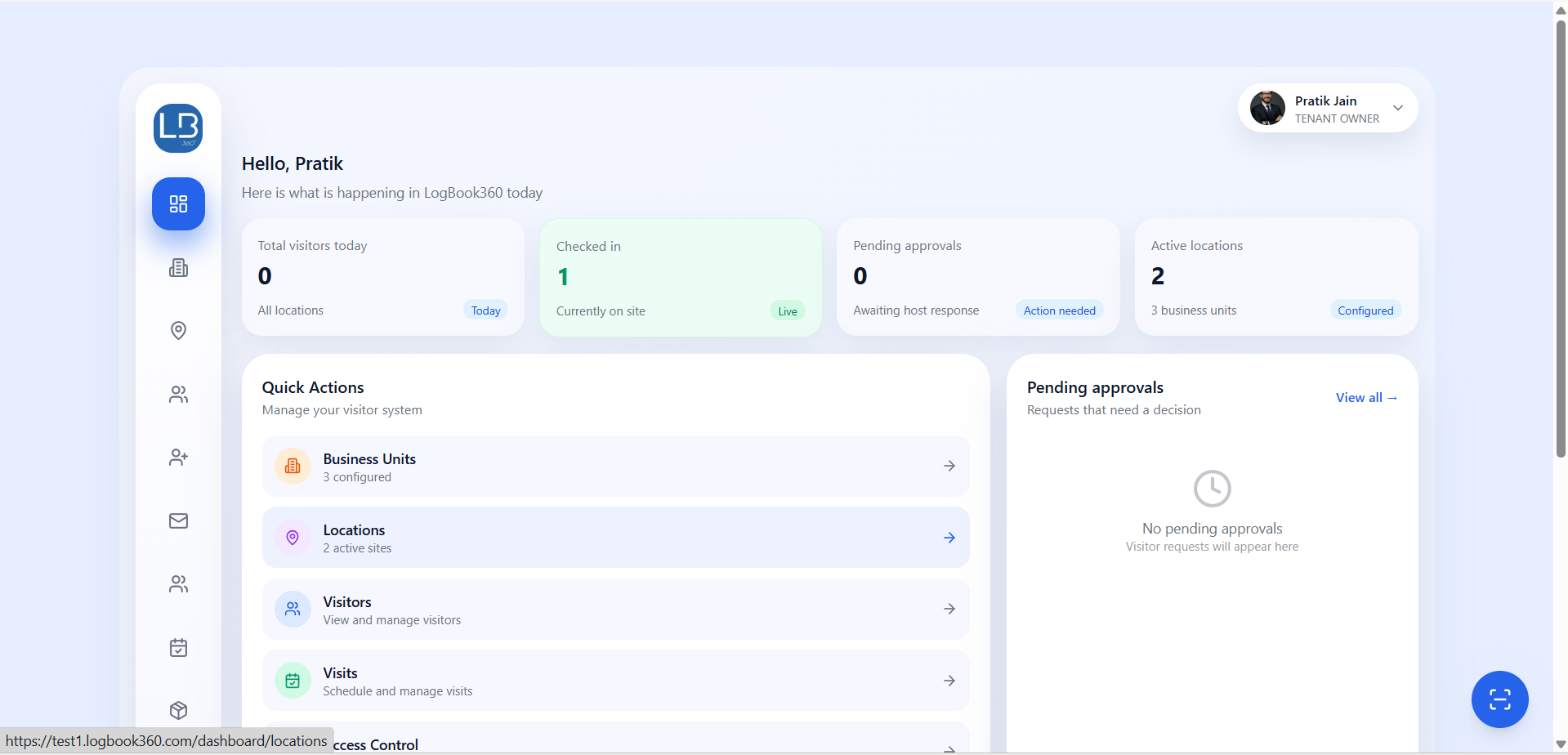The height and width of the screenshot is (755, 1568).
Task: Click the blue floating scan button
Action: (1499, 699)
